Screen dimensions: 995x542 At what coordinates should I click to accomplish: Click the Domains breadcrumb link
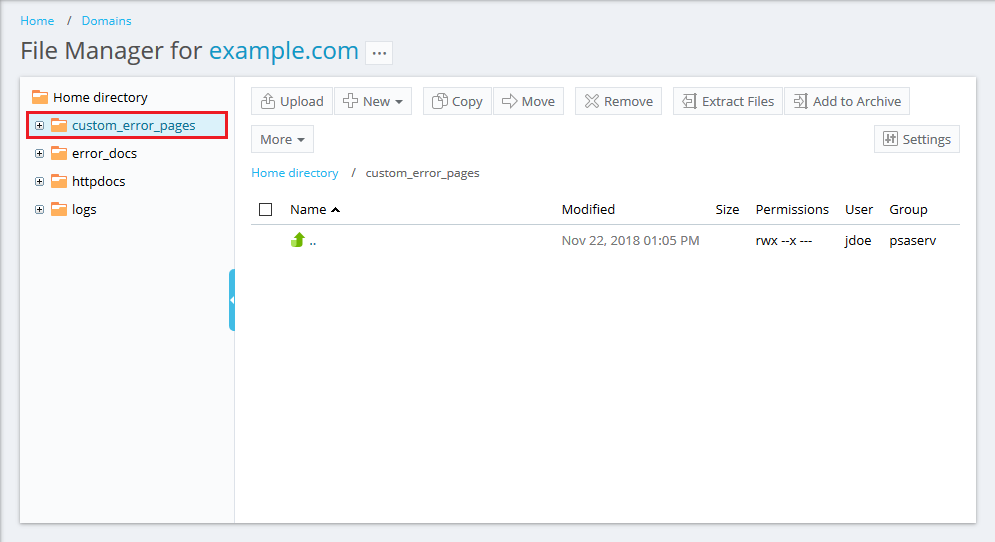coord(106,21)
